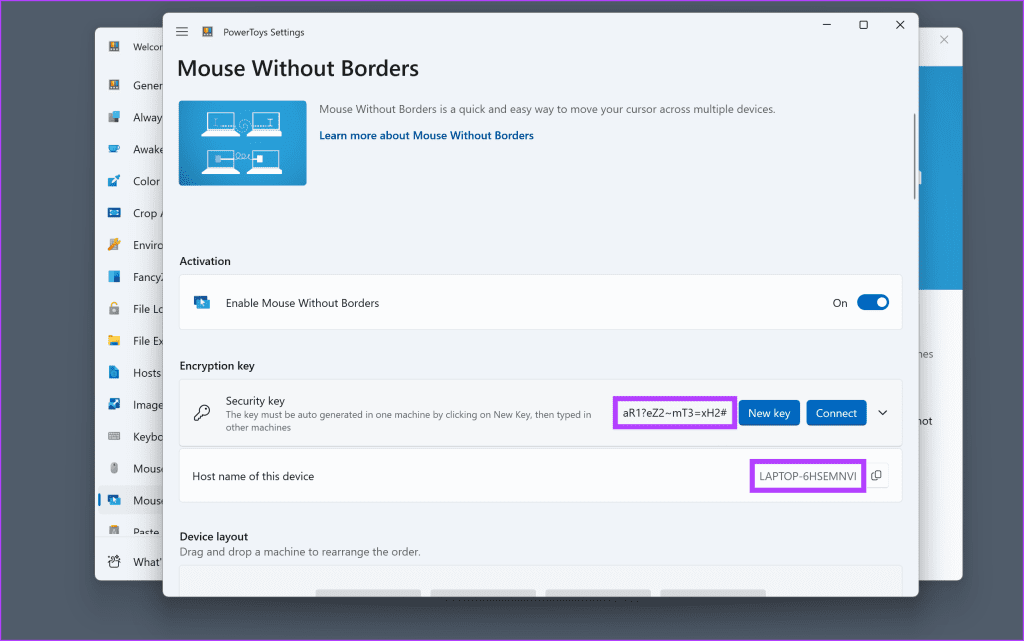Click the Connect button
Image resolution: width=1024 pixels, height=641 pixels.
pyautogui.click(x=836, y=413)
